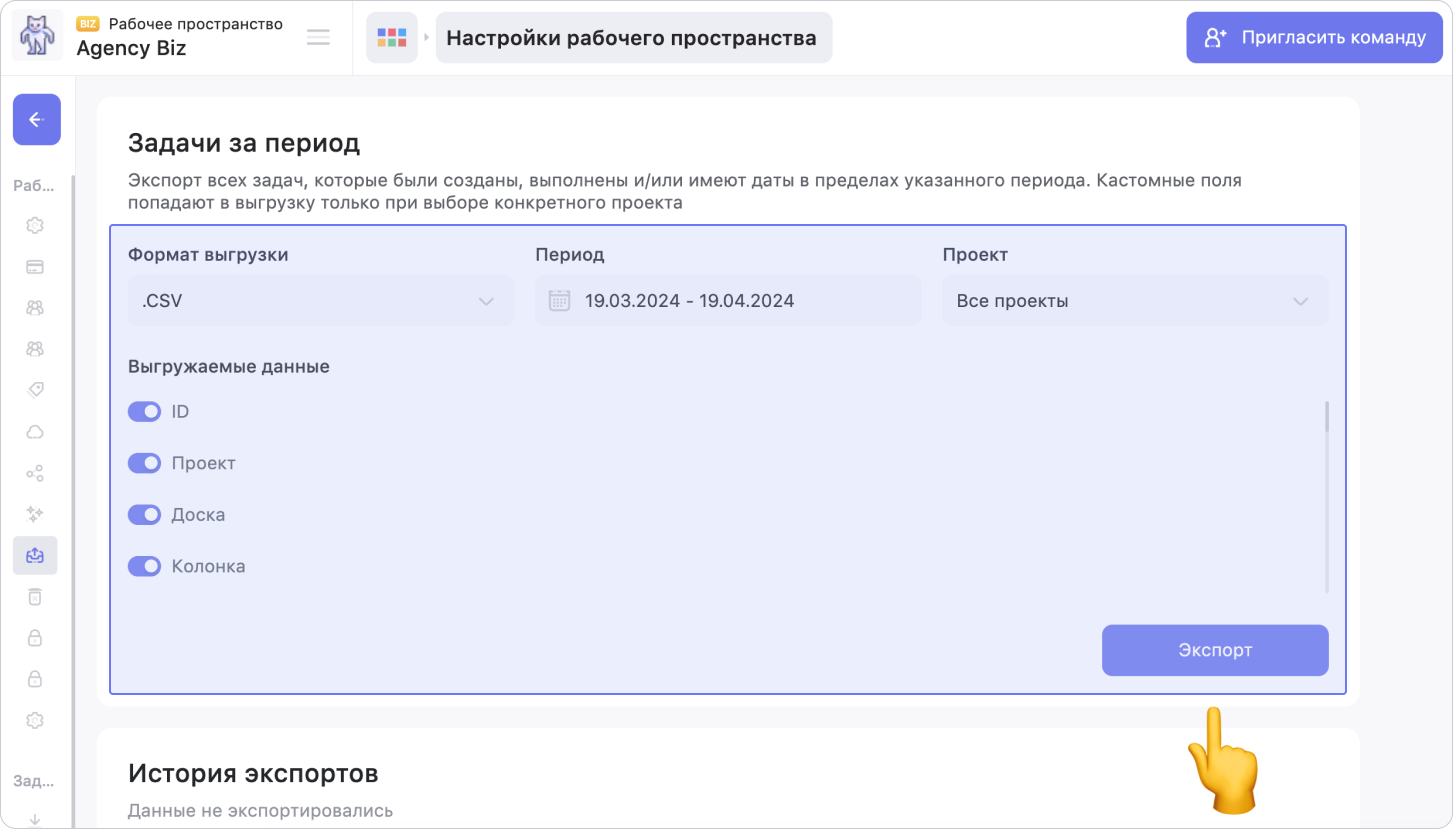Click the hamburger menu icon

click(x=318, y=38)
